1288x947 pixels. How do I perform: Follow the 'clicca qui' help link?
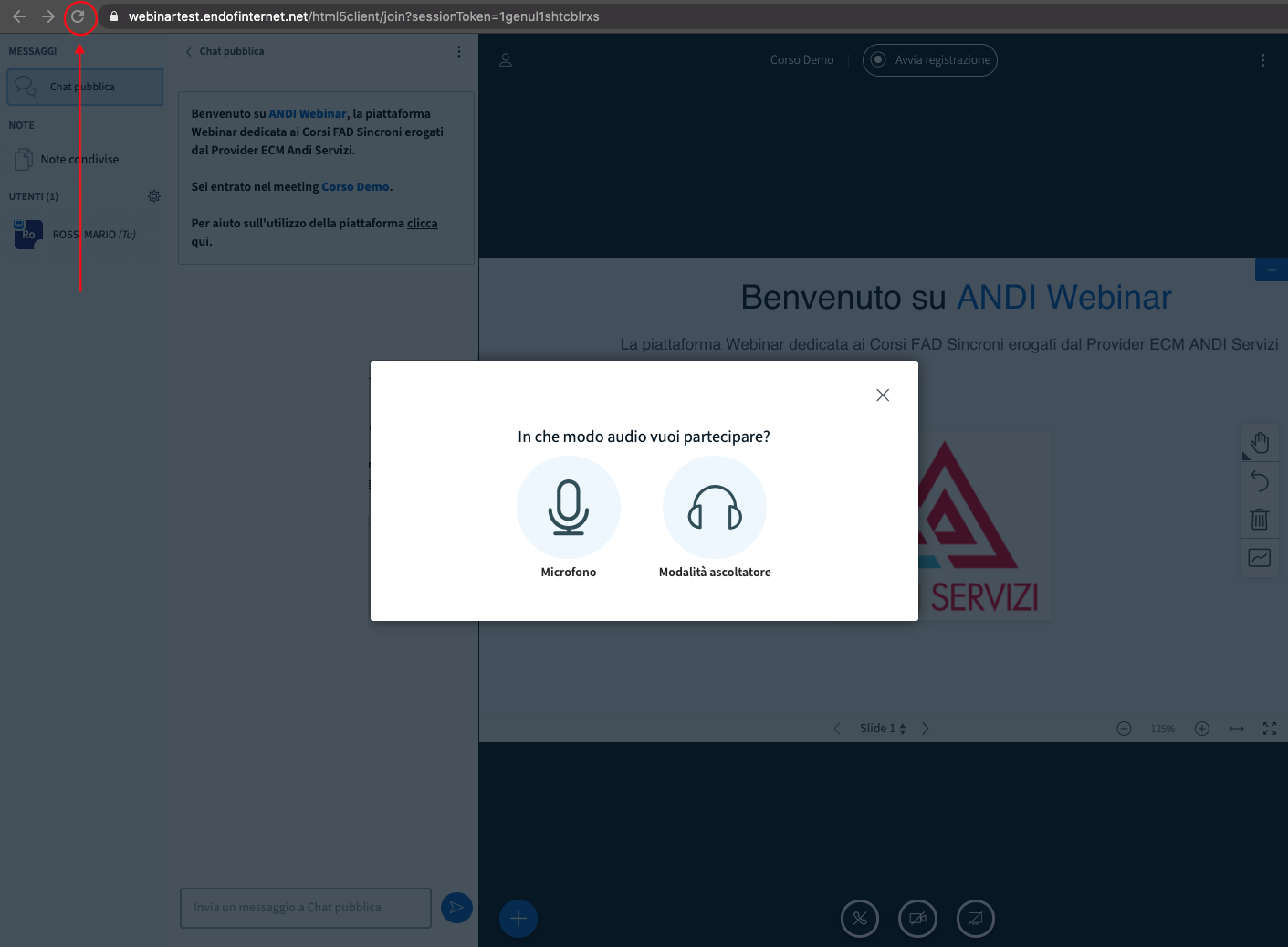point(422,224)
